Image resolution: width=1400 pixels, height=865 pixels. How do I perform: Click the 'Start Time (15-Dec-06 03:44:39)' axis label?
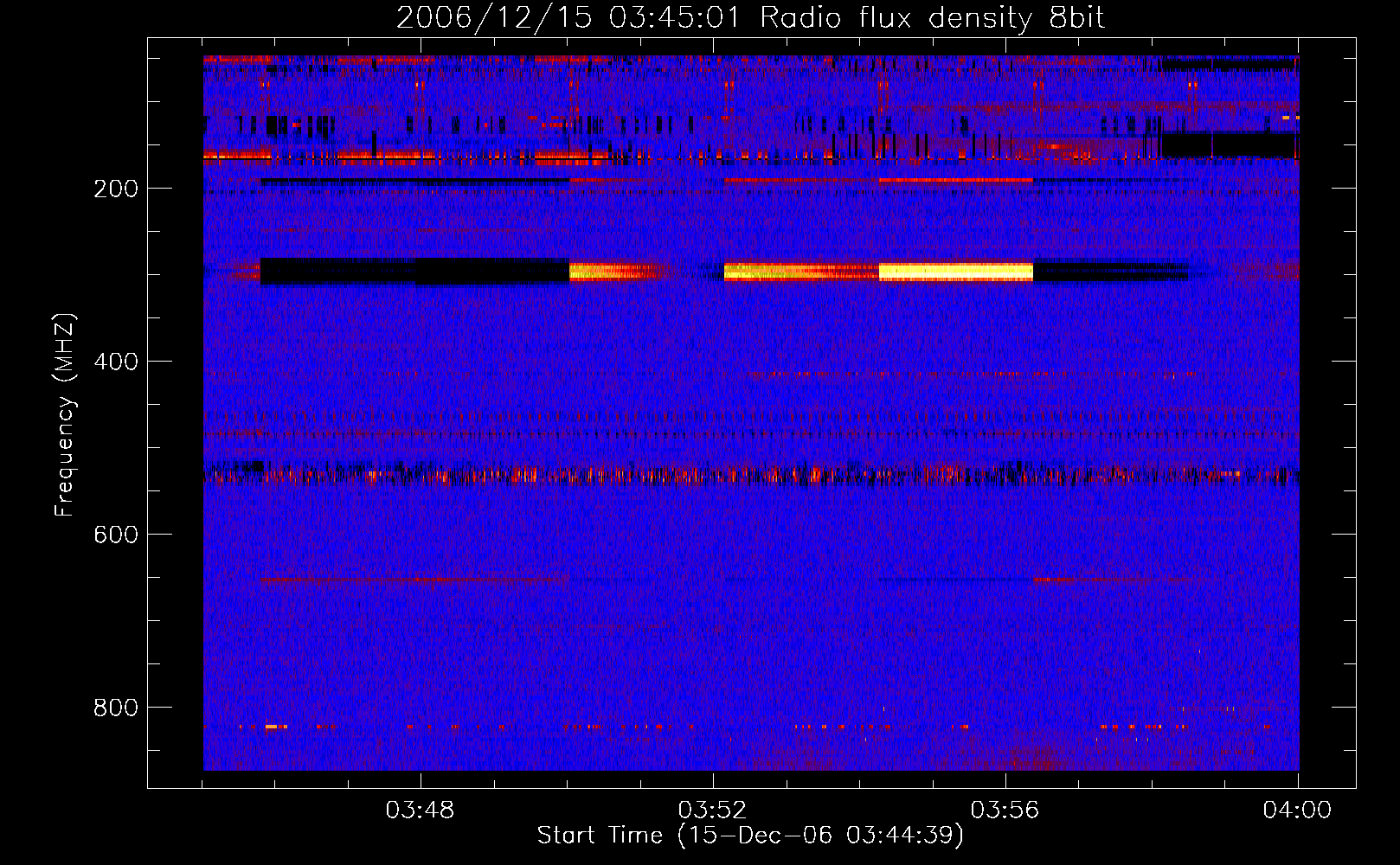(x=750, y=836)
